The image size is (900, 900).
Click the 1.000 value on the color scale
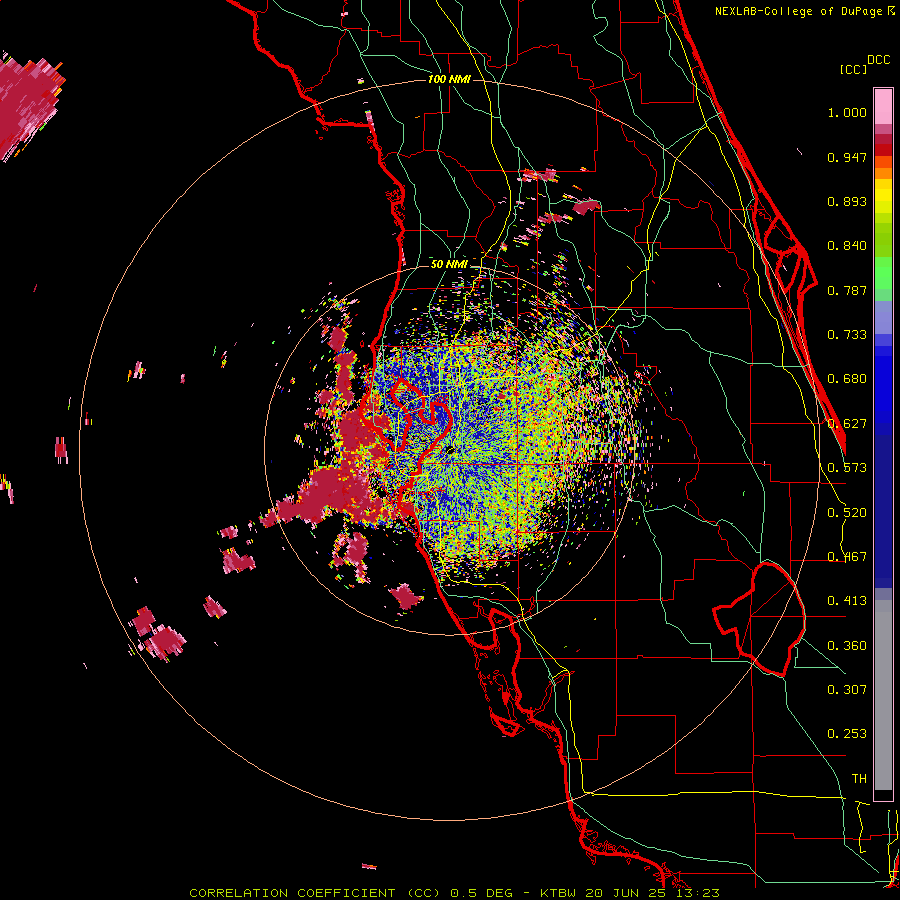coord(847,112)
